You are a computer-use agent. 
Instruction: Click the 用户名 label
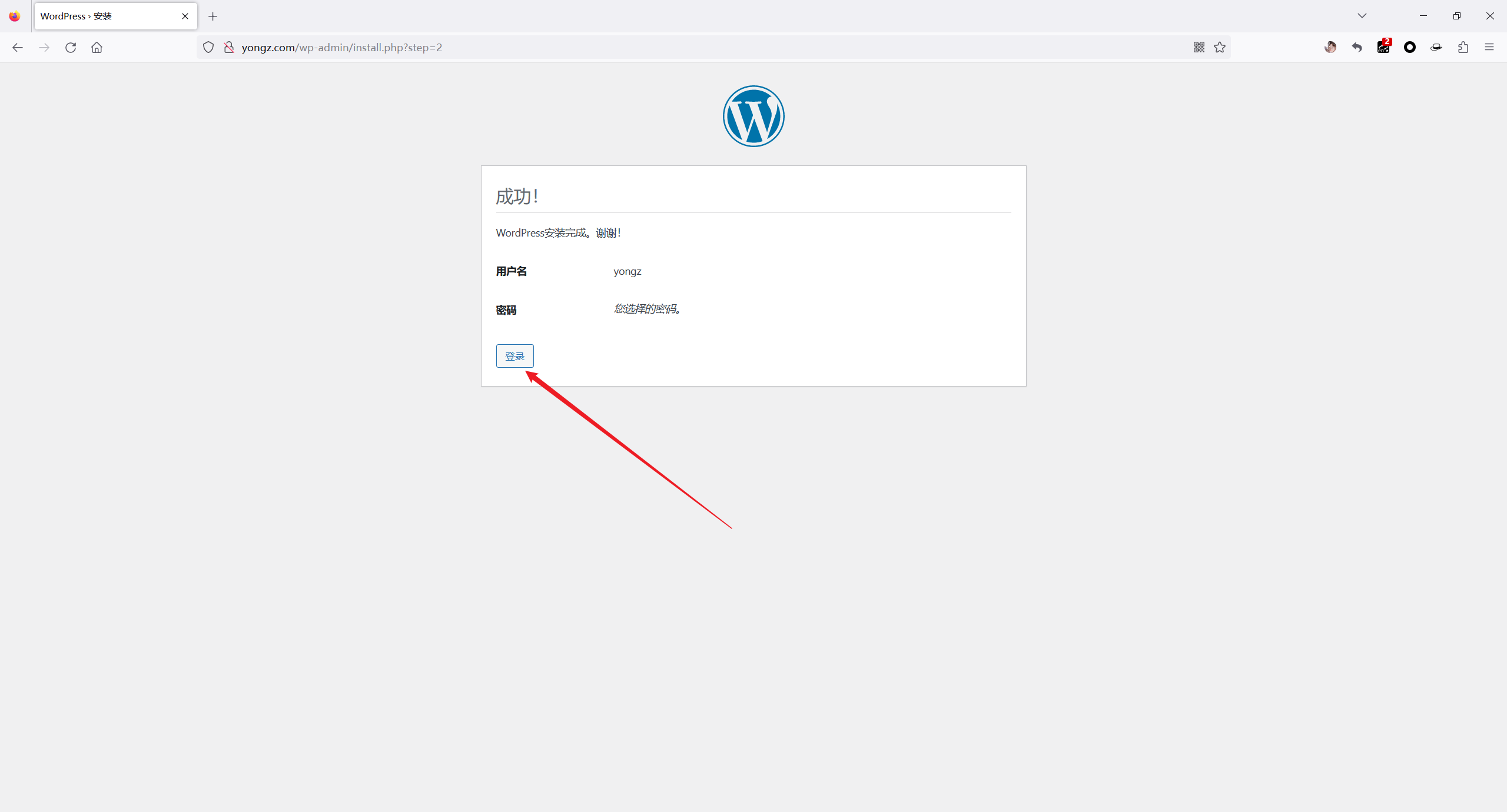click(x=511, y=271)
